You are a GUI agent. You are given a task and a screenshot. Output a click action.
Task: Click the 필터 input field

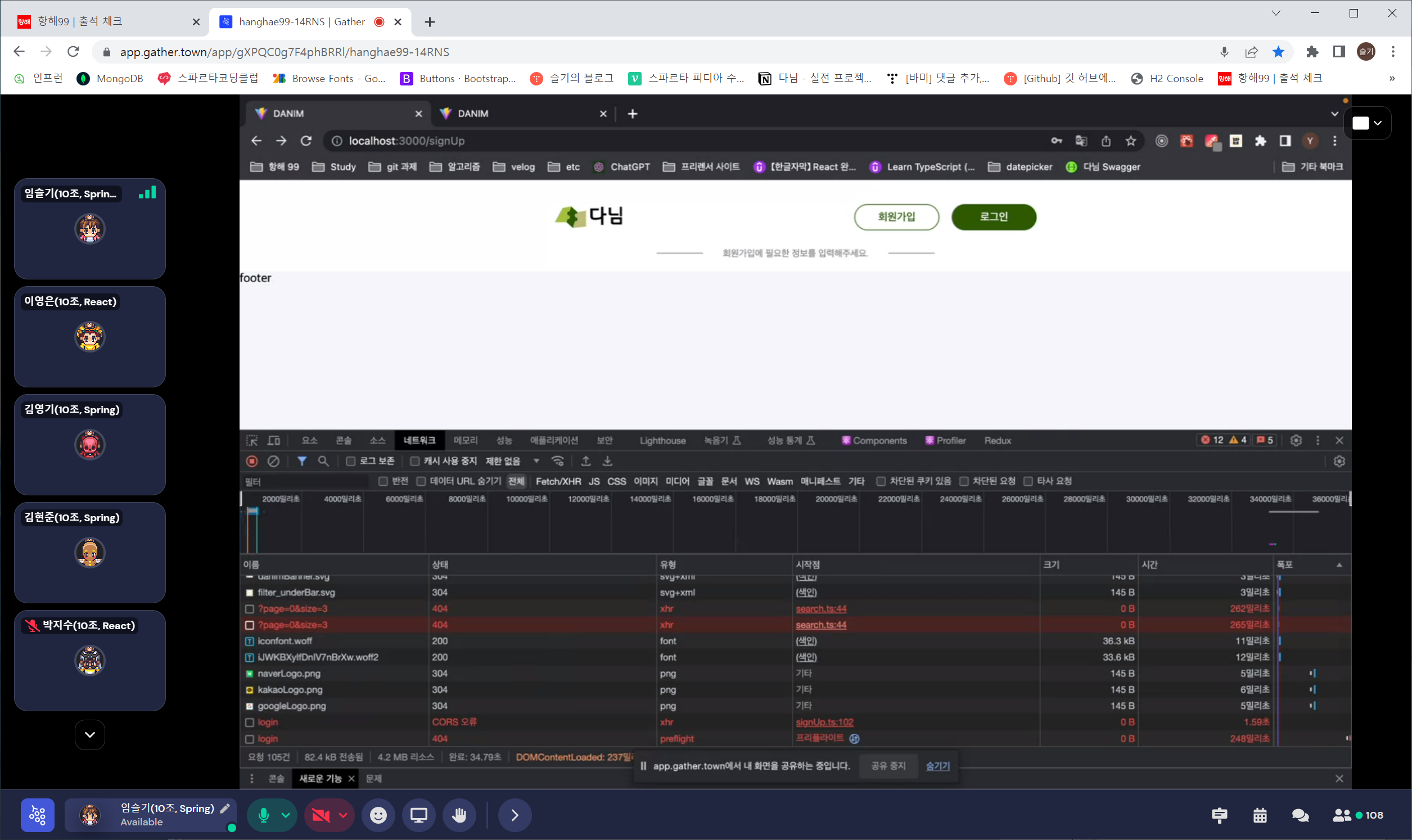305,482
